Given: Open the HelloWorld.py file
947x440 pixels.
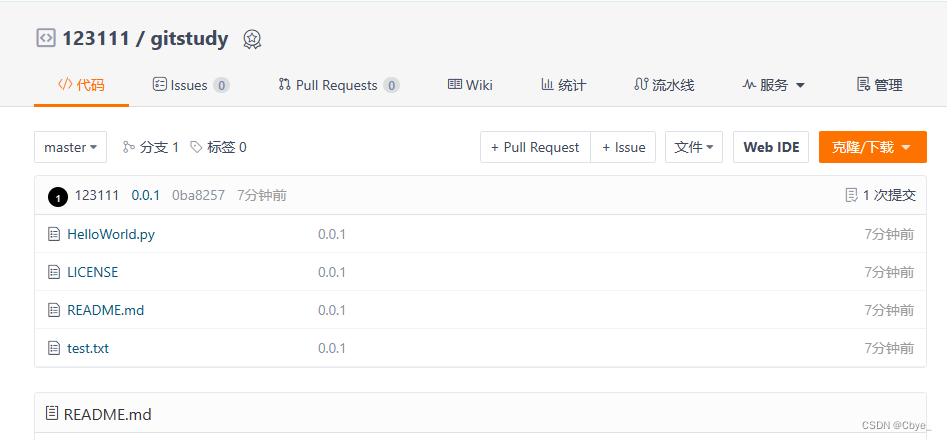Looking at the screenshot, I should click(111, 234).
